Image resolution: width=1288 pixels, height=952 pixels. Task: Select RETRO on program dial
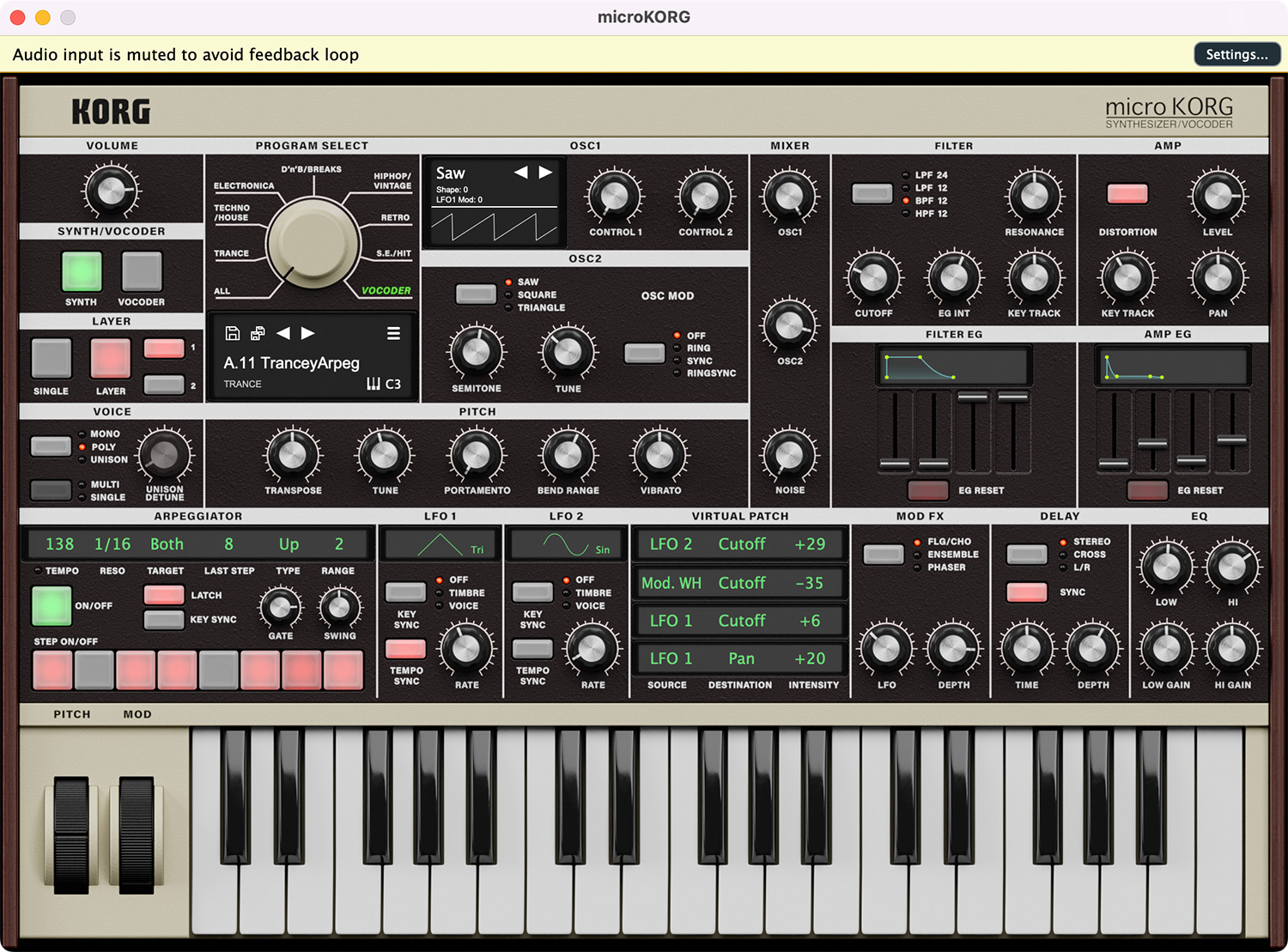tap(396, 217)
